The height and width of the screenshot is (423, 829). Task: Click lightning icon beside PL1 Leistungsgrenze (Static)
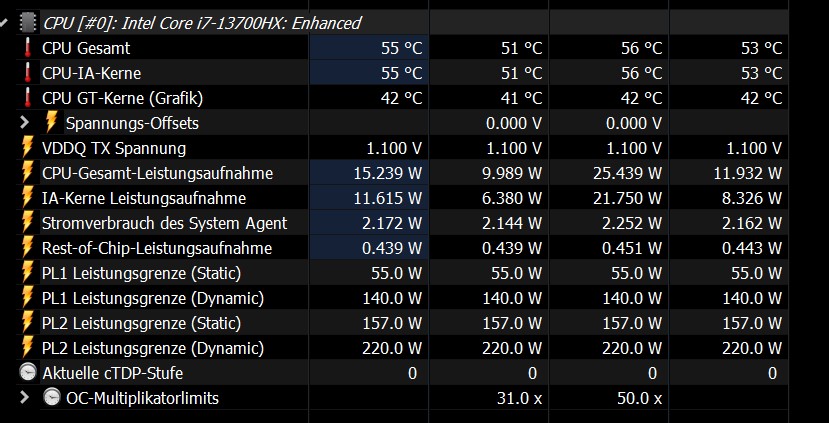27,273
